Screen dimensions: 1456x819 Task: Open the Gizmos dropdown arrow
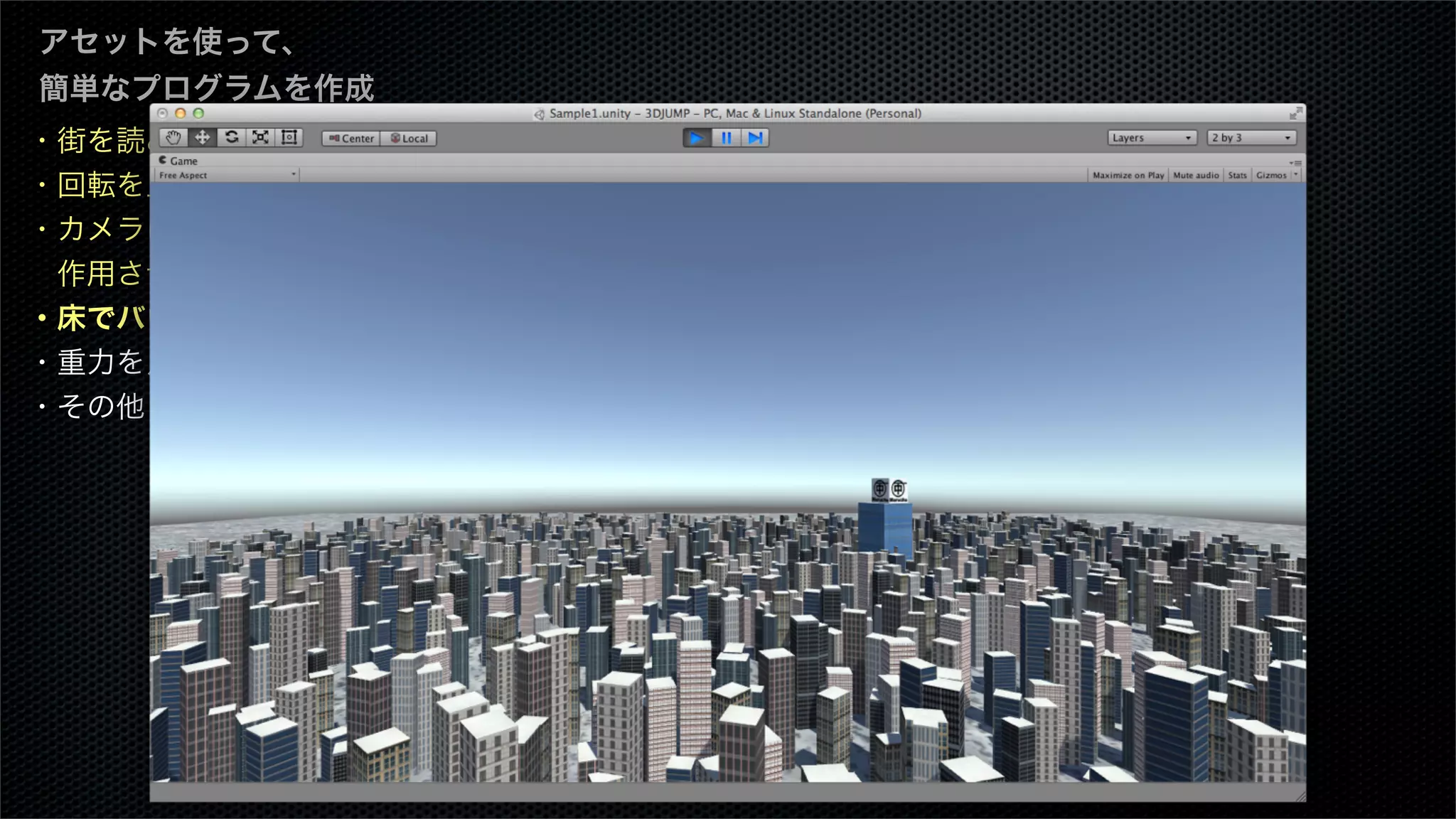coord(1296,175)
